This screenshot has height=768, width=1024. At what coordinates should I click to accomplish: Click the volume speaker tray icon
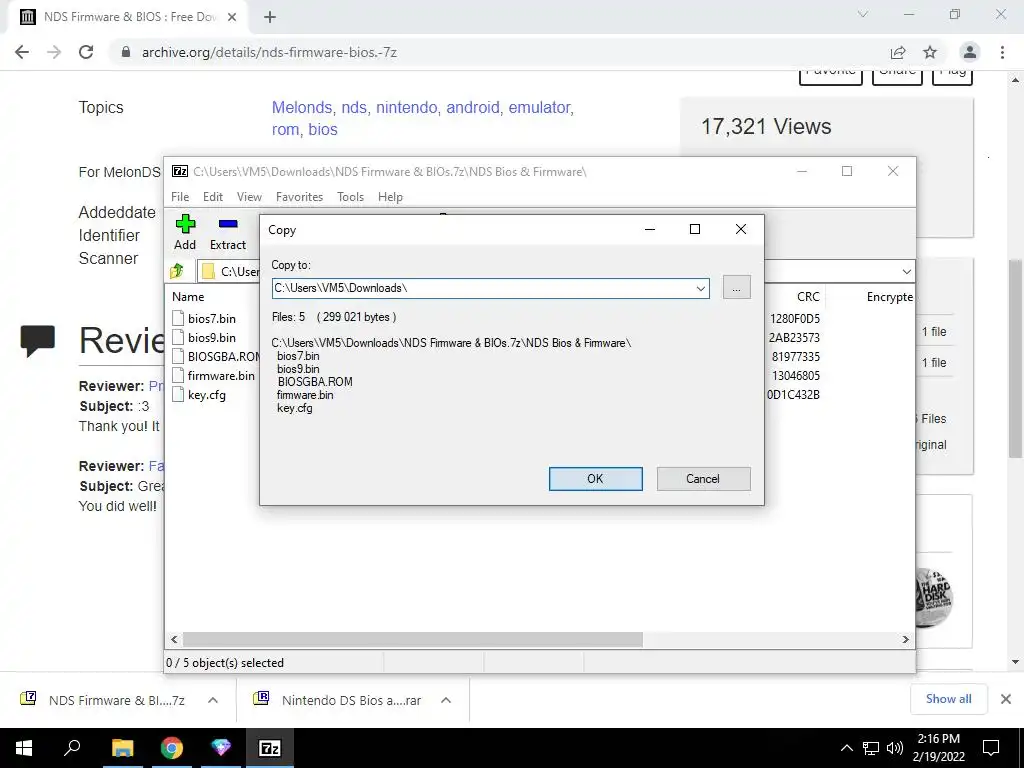(895, 748)
